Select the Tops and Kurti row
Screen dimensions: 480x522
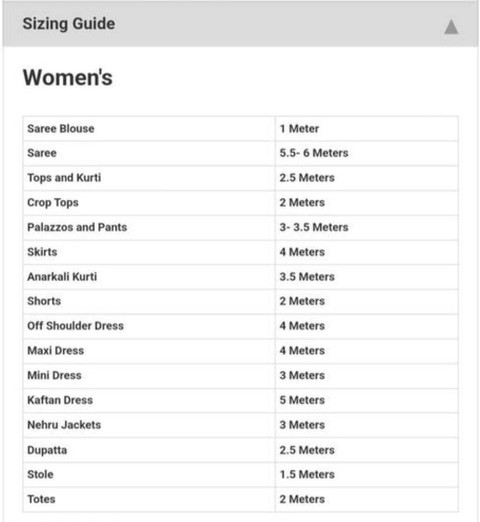click(x=240, y=178)
